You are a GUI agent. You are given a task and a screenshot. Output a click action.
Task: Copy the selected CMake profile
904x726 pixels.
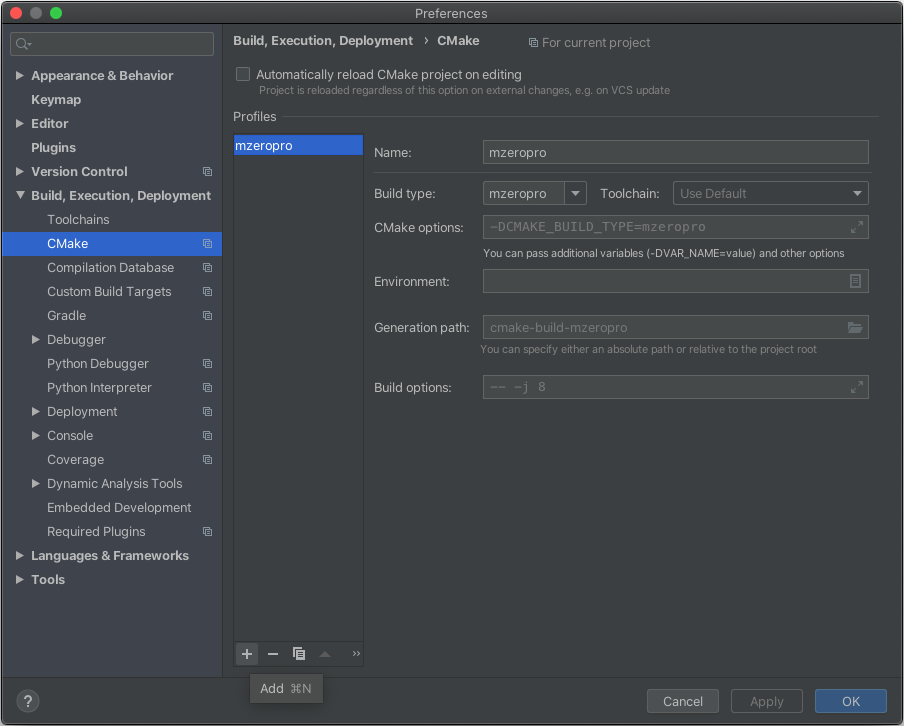pyautogui.click(x=299, y=654)
